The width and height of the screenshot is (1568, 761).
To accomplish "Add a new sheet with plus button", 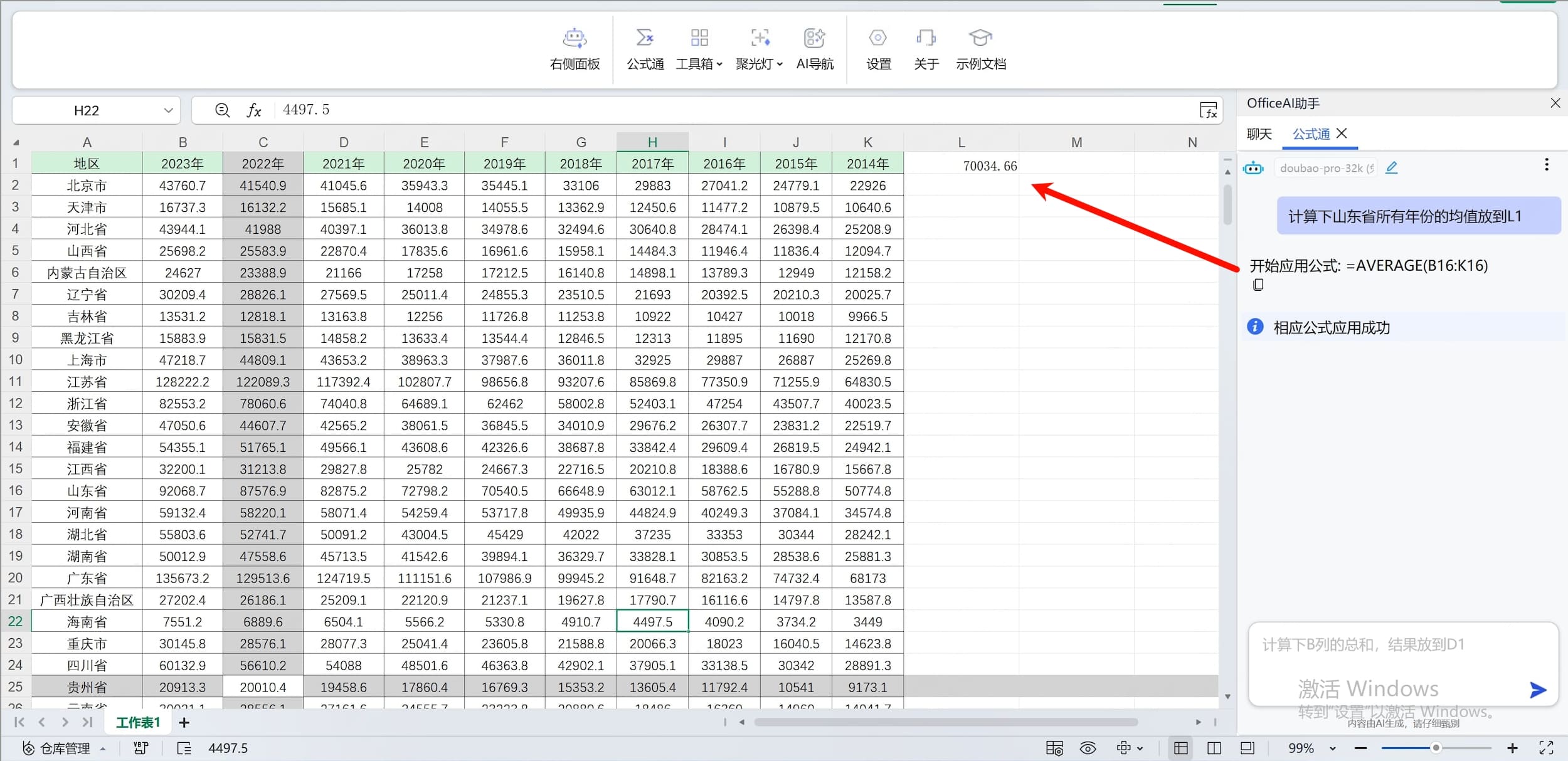I will (x=184, y=722).
